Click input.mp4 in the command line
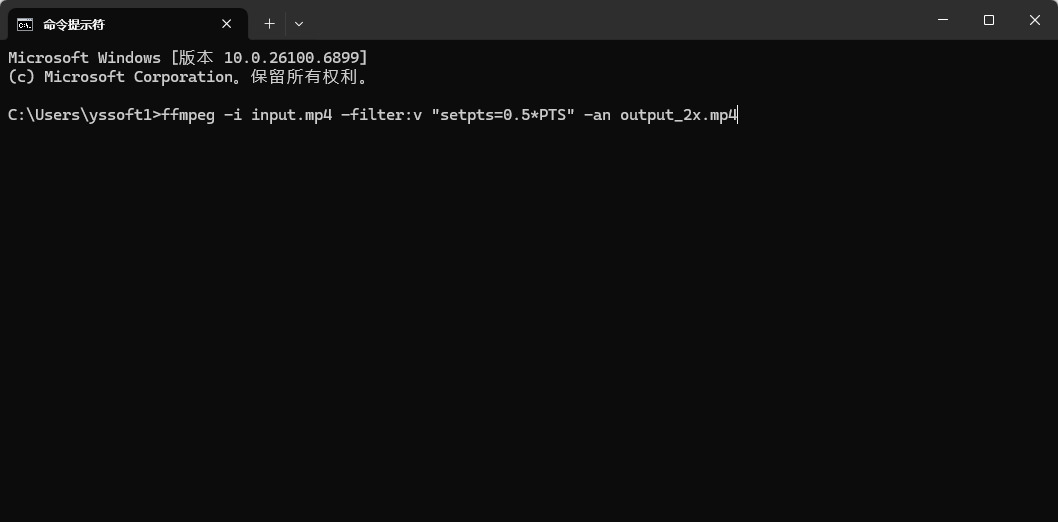 pos(291,115)
